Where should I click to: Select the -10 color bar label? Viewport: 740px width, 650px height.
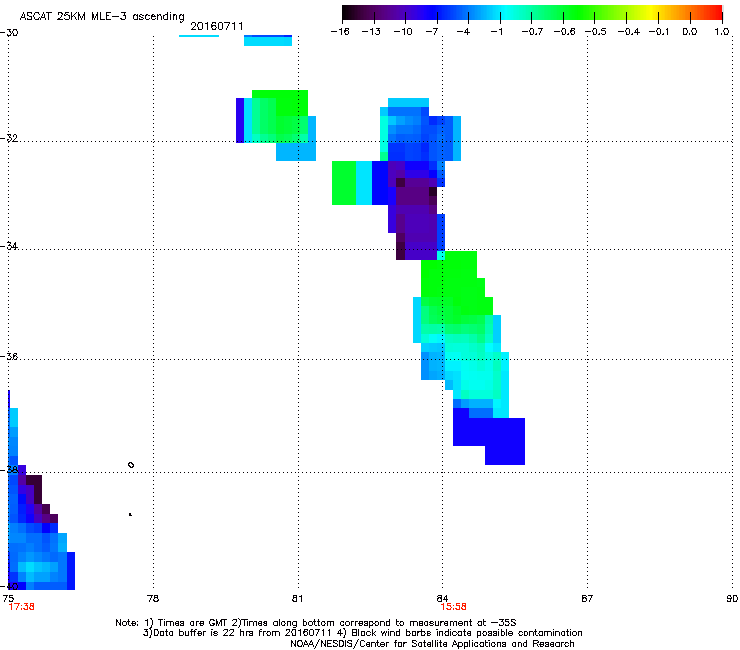[403, 32]
